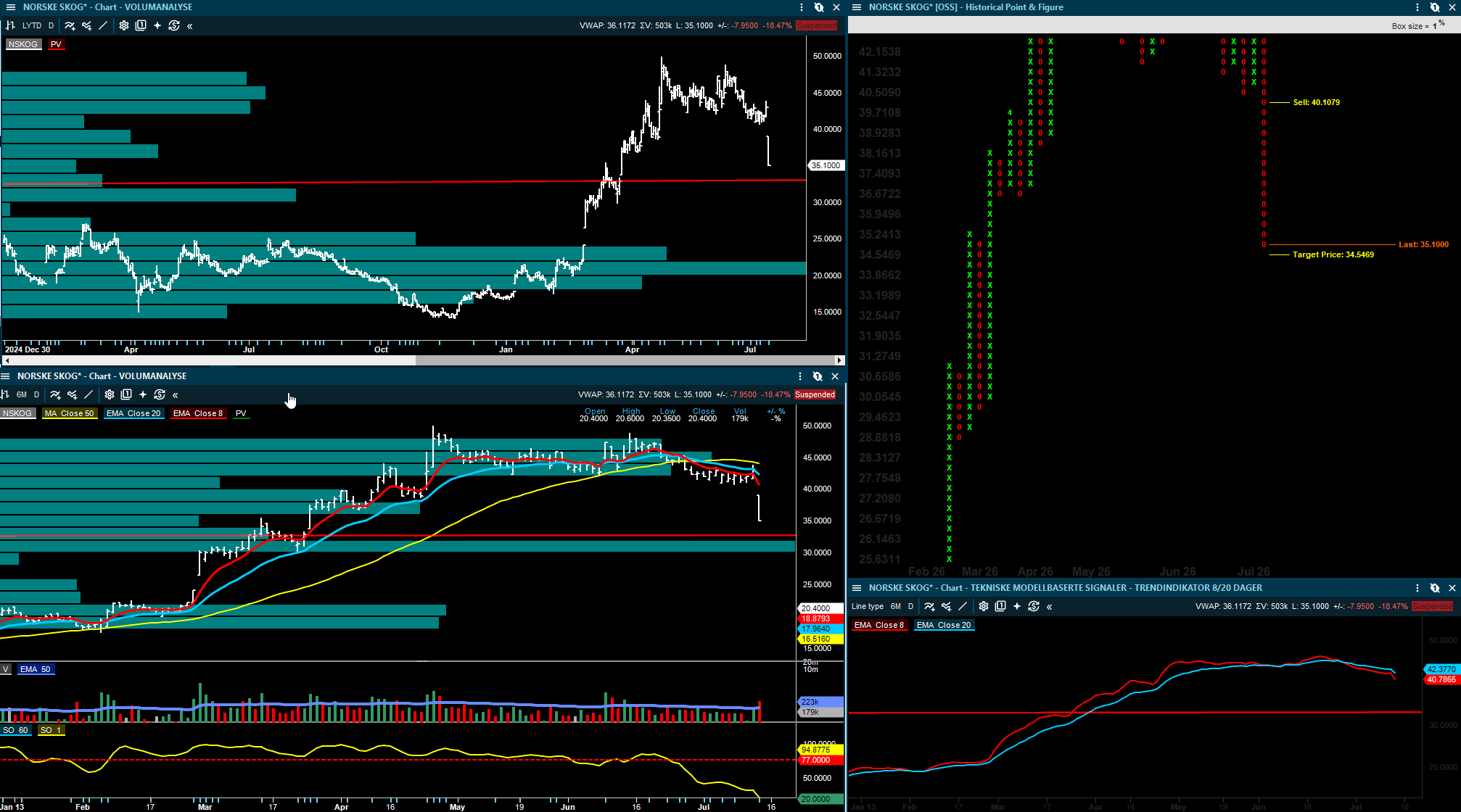Activate crosshair tool in bottom VOLUMANALYSE chart
The height and width of the screenshot is (812, 1461).
143,394
